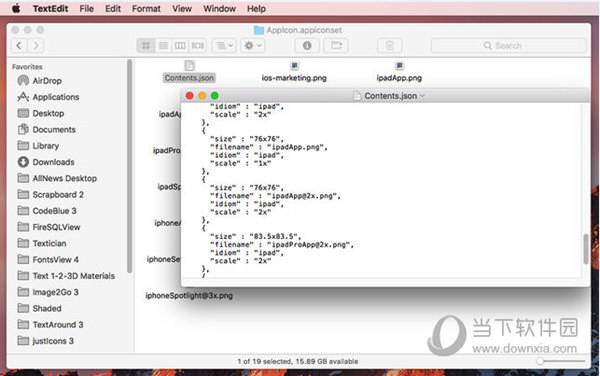Click the Finder Search field
The image size is (600, 376).
pos(509,46)
